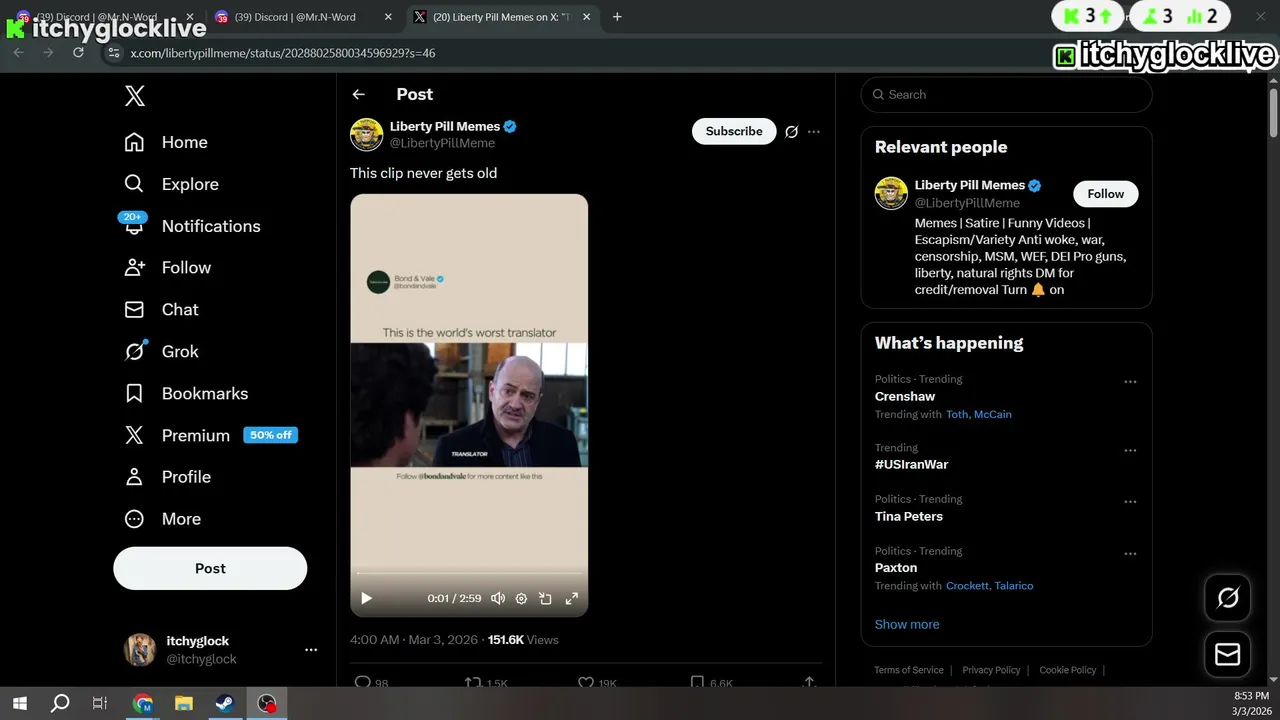Open the options menu for the Crenshaw trend
Image resolution: width=1280 pixels, height=720 pixels.
tap(1130, 382)
